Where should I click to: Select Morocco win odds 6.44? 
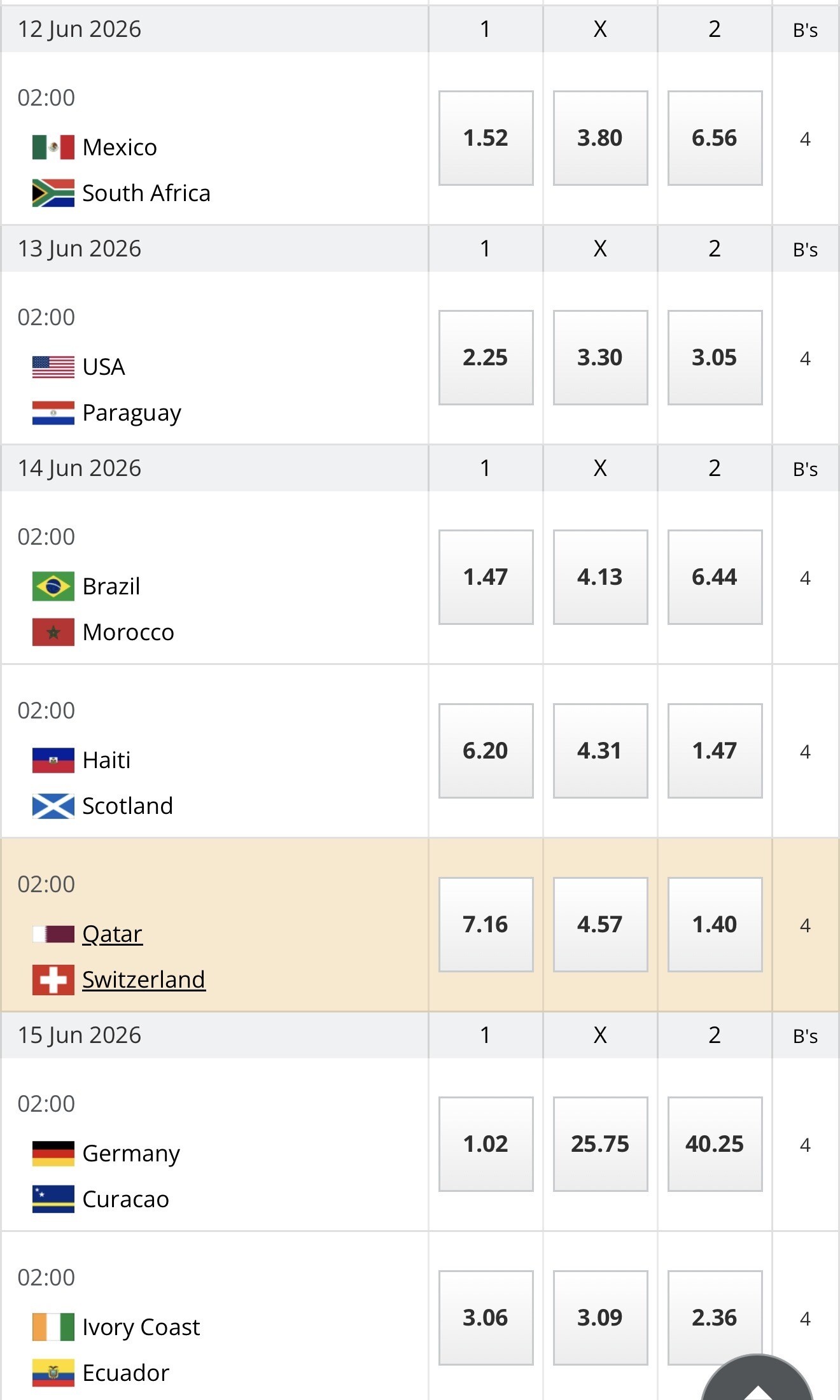715,577
